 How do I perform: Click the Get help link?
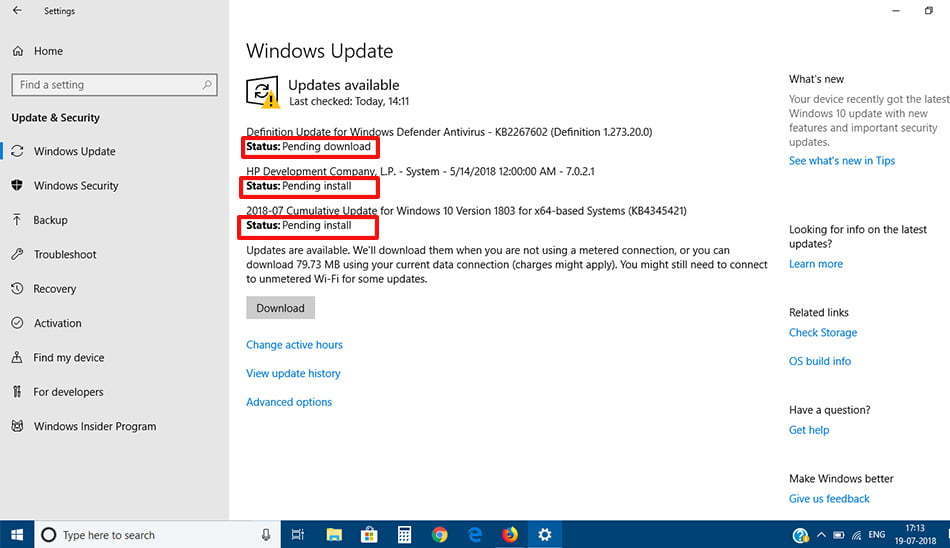(x=809, y=430)
